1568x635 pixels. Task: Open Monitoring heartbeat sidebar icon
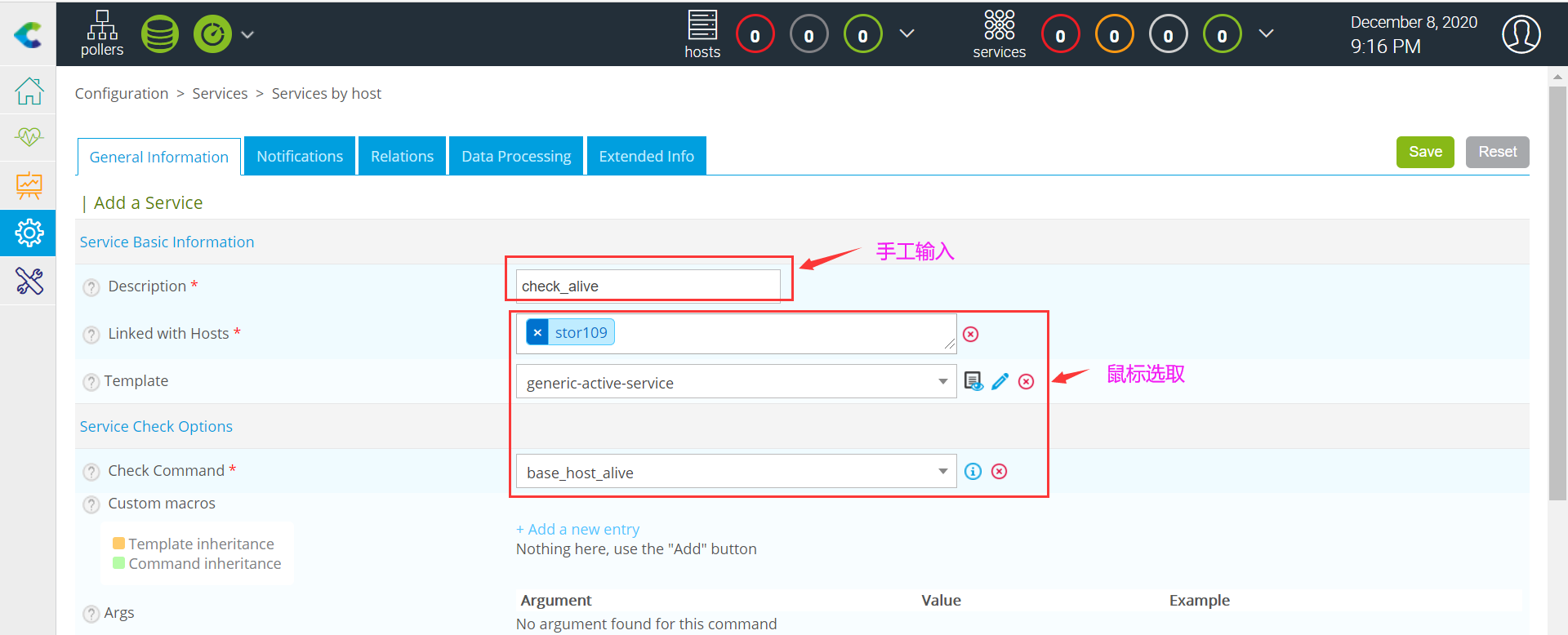point(29,136)
